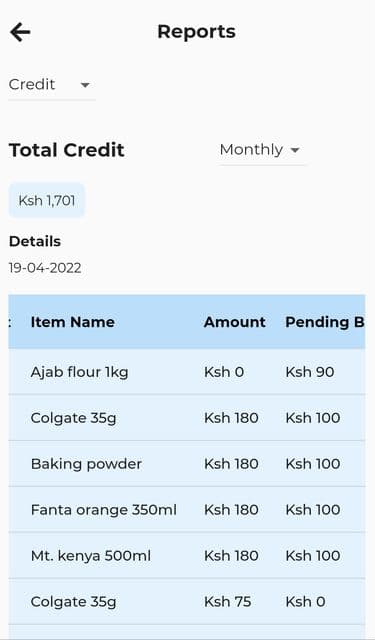Click the arrow beside Monthly
This screenshot has width=375, height=640.
(x=295, y=150)
